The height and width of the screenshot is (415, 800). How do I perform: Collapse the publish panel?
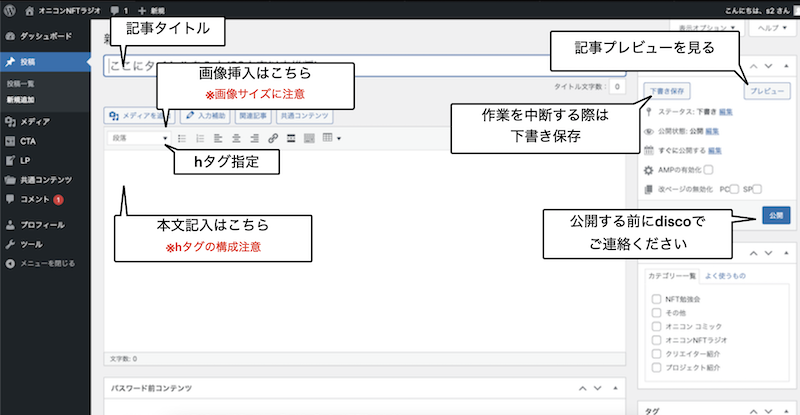coord(786,66)
